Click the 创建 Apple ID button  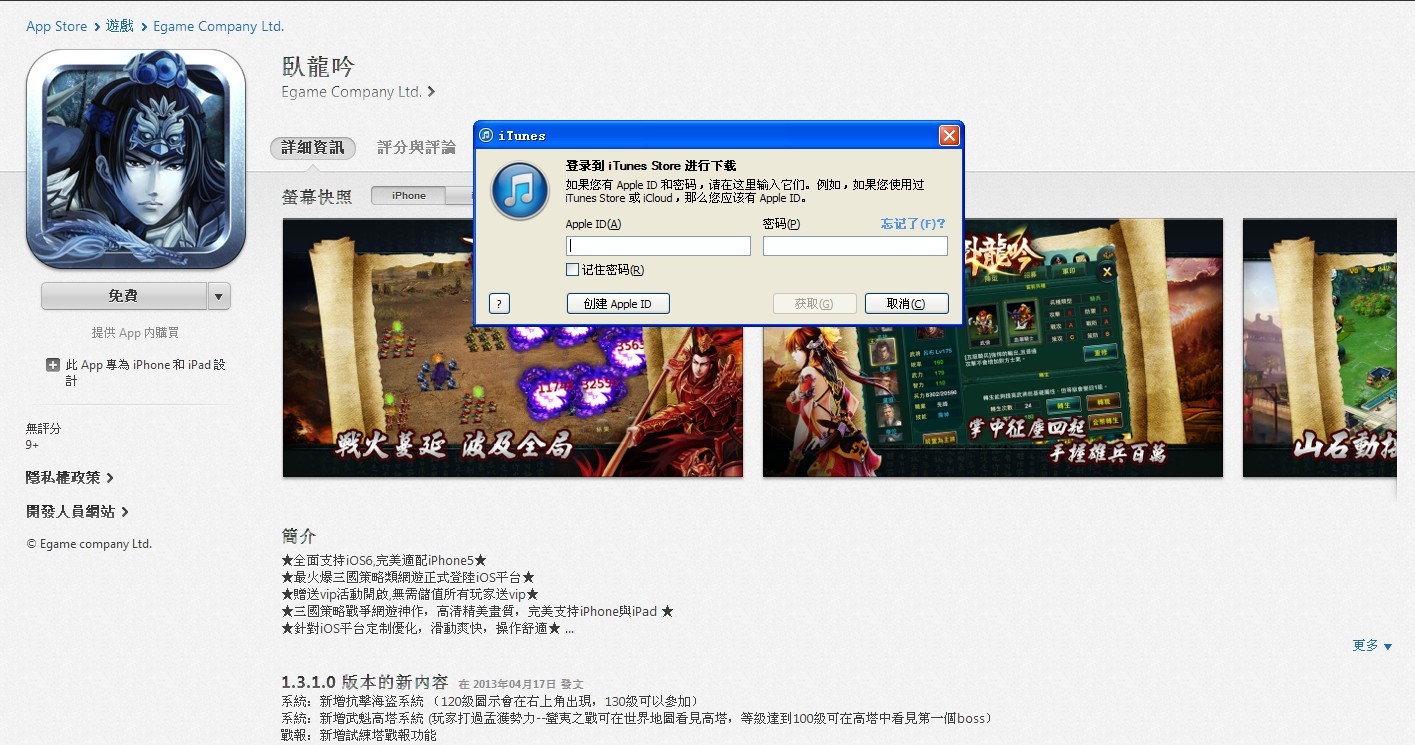pos(618,304)
